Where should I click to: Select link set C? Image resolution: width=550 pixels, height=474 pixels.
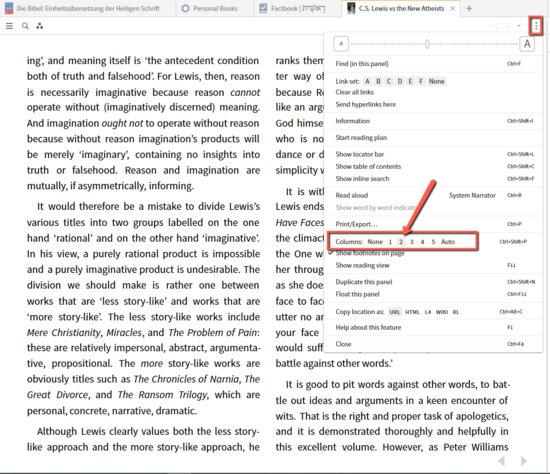pos(389,81)
